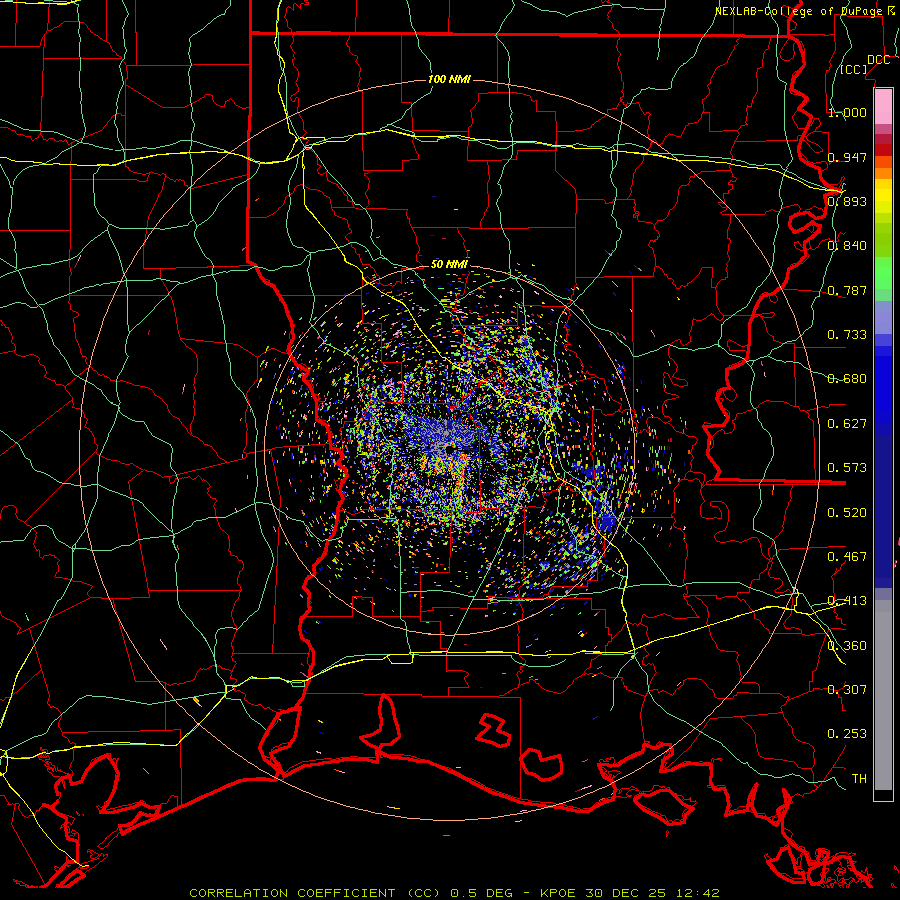Click the 0.307 legend value
Viewport: 900px width, 900px height.
click(x=847, y=690)
